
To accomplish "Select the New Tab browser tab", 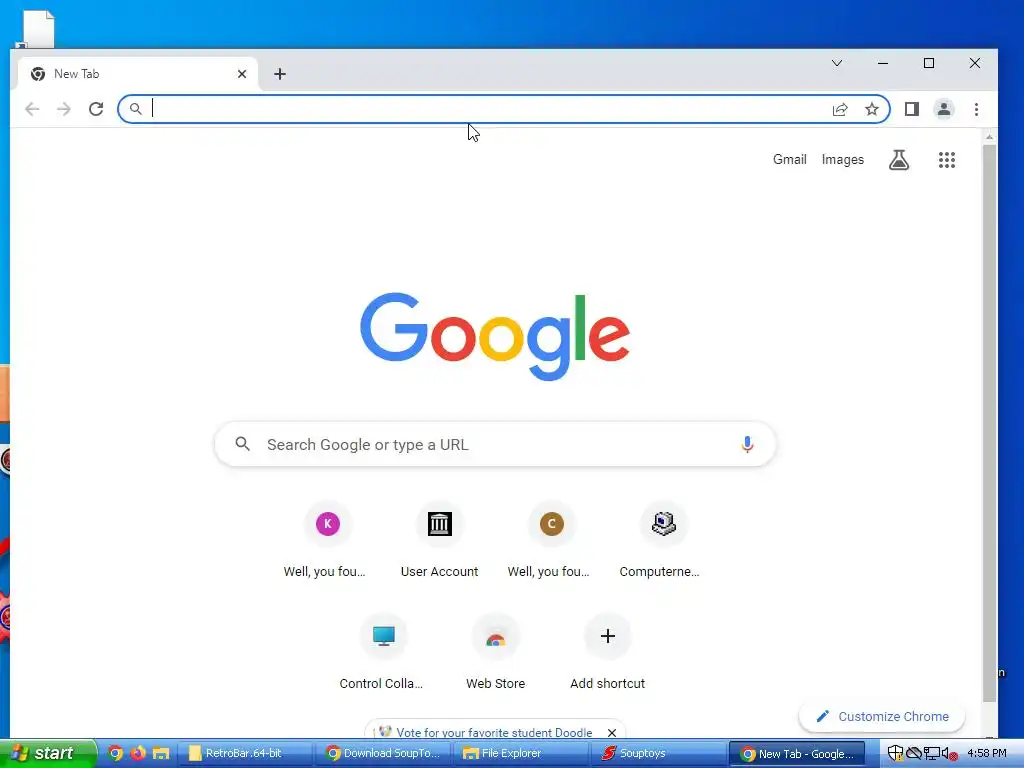I will click(137, 74).
